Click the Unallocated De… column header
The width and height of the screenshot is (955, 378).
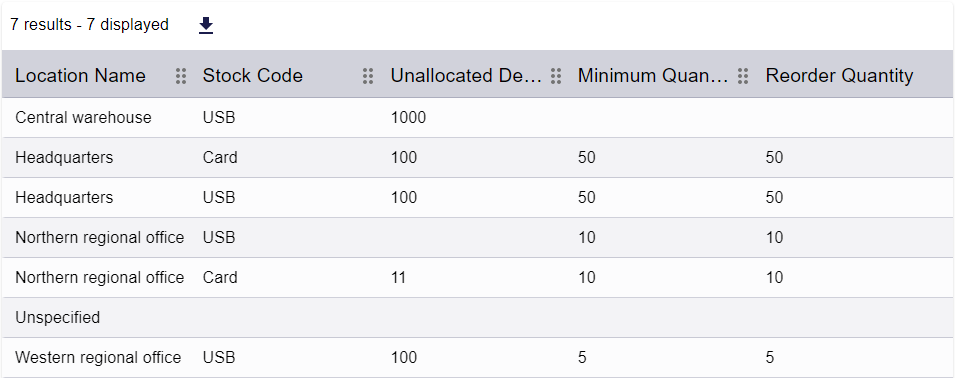pos(466,75)
